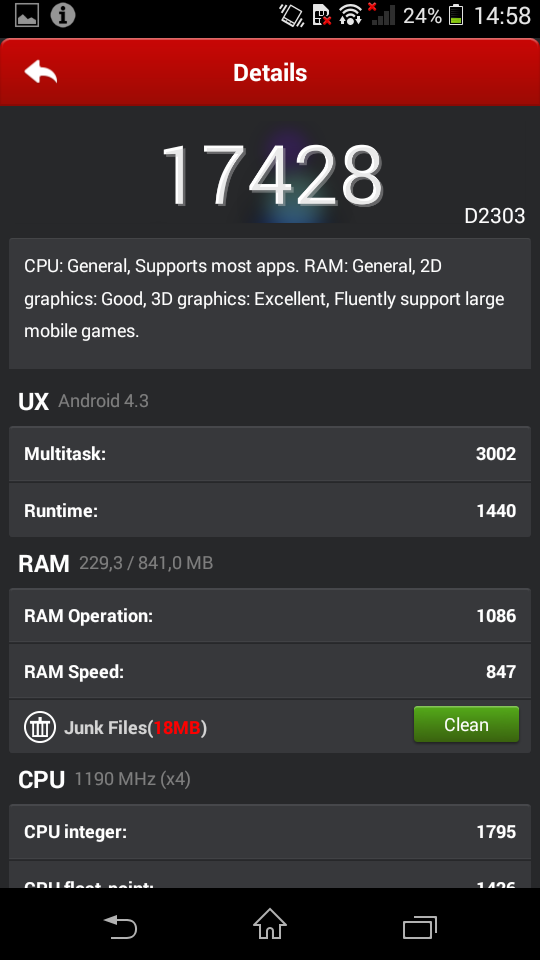540x960 pixels.
Task: Select the CPU integer score row
Action: pyautogui.click(x=270, y=831)
